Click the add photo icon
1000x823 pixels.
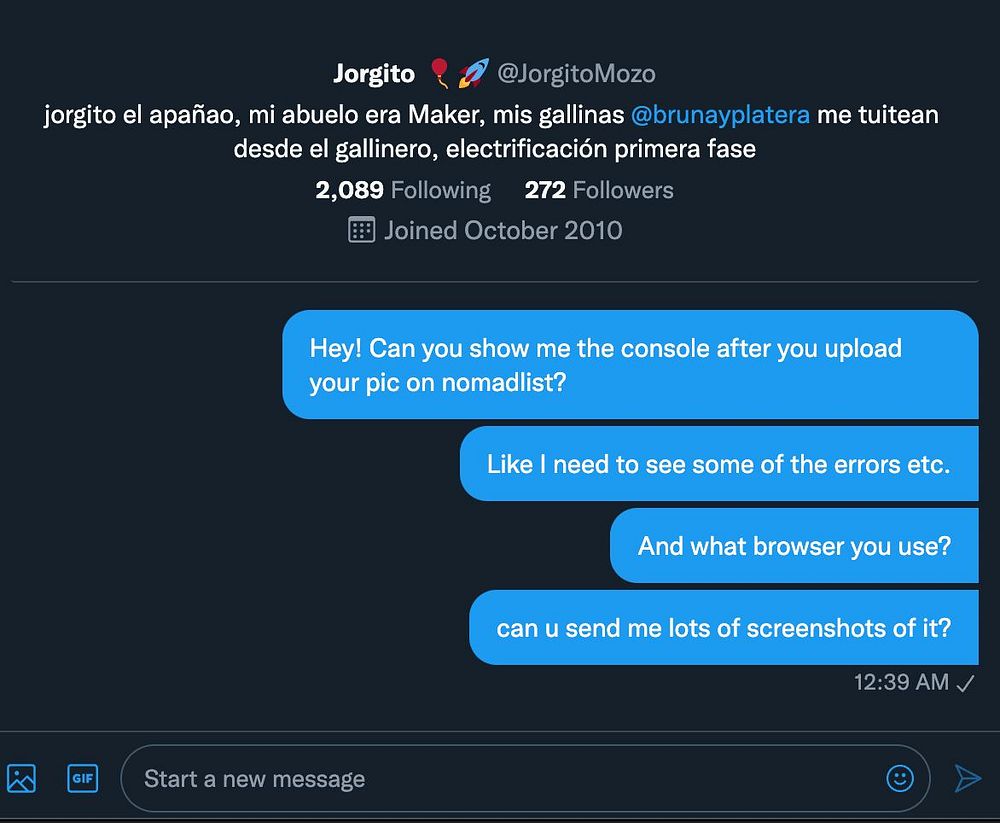tap(21, 778)
